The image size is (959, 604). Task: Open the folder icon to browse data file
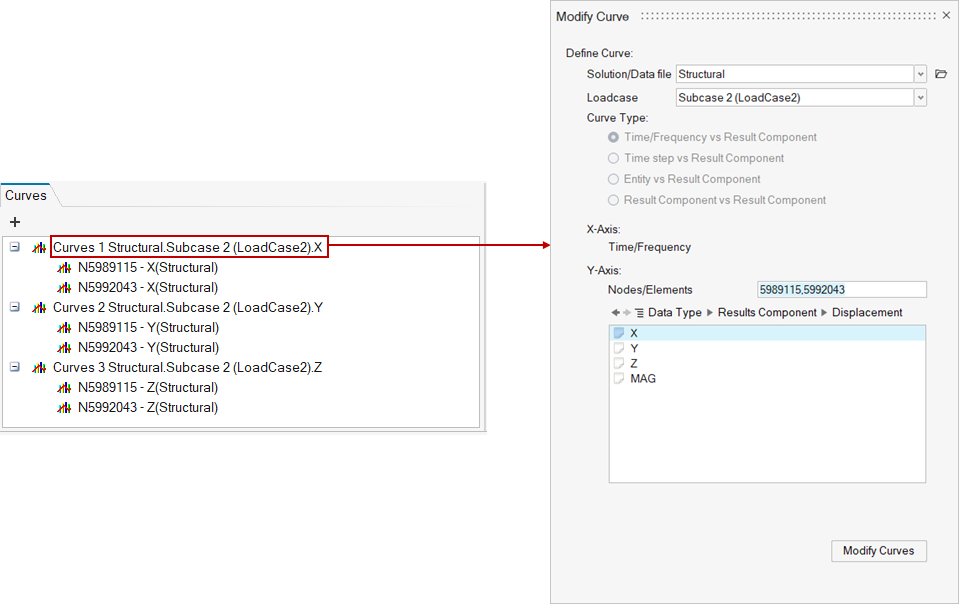point(940,74)
